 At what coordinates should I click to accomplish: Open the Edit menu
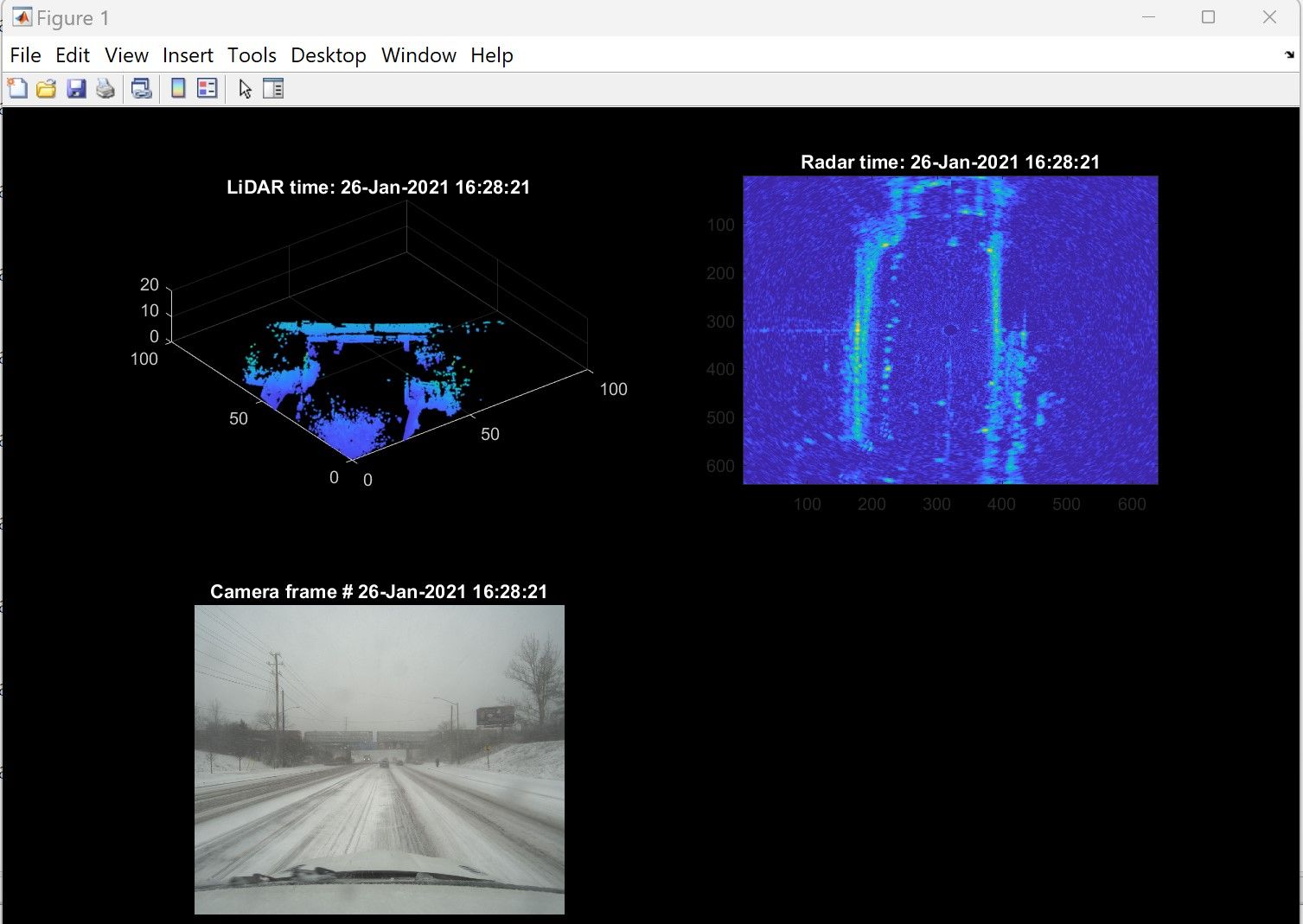point(73,54)
